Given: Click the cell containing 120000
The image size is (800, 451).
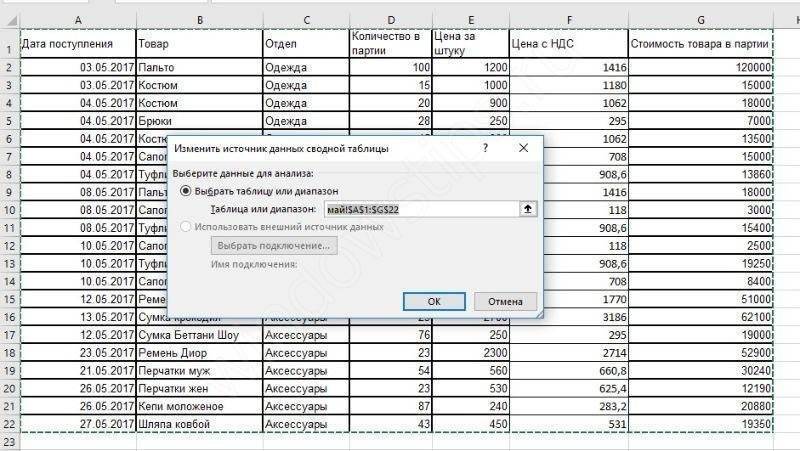Looking at the screenshot, I should tap(700, 67).
